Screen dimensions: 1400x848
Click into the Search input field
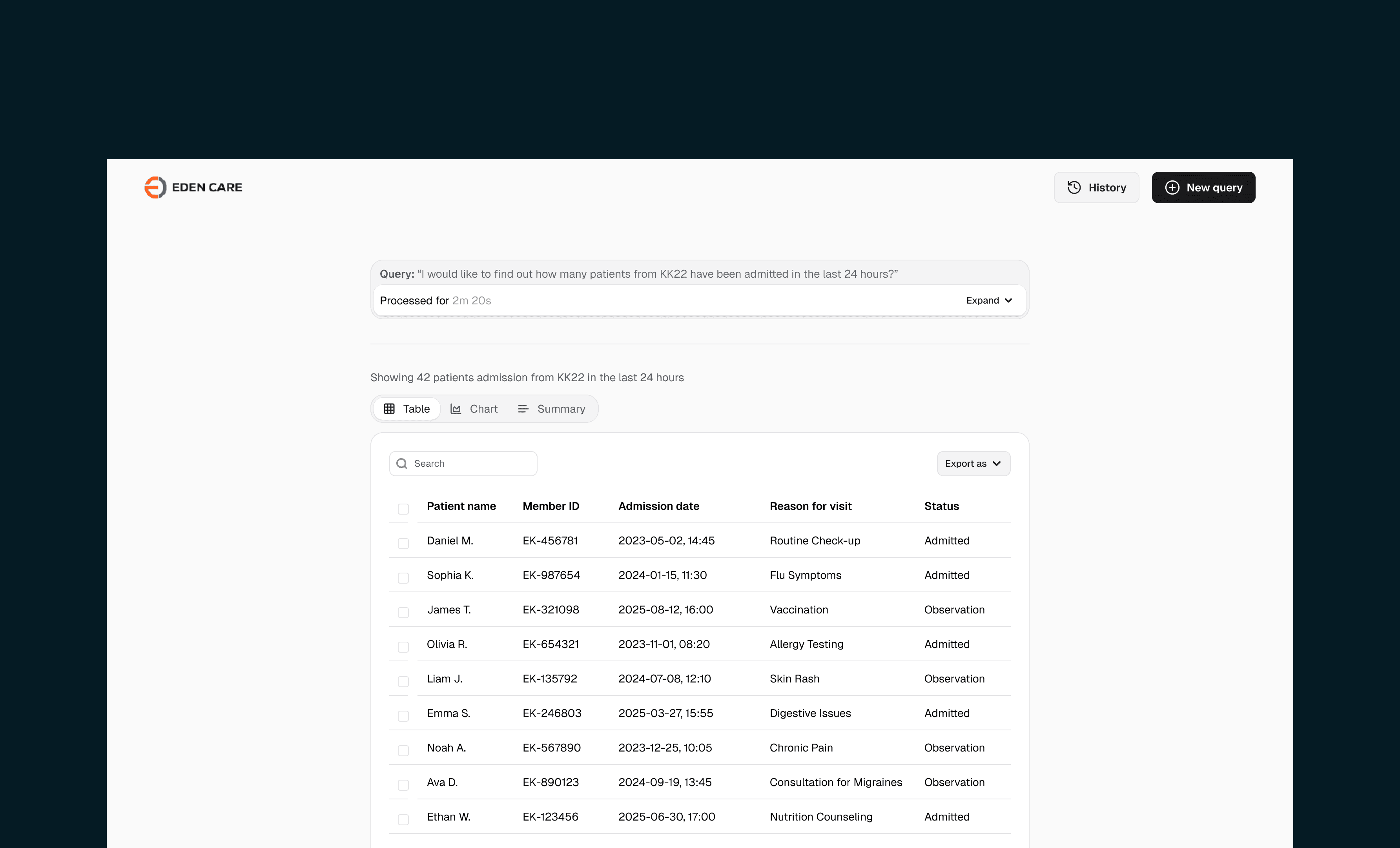tap(472, 464)
